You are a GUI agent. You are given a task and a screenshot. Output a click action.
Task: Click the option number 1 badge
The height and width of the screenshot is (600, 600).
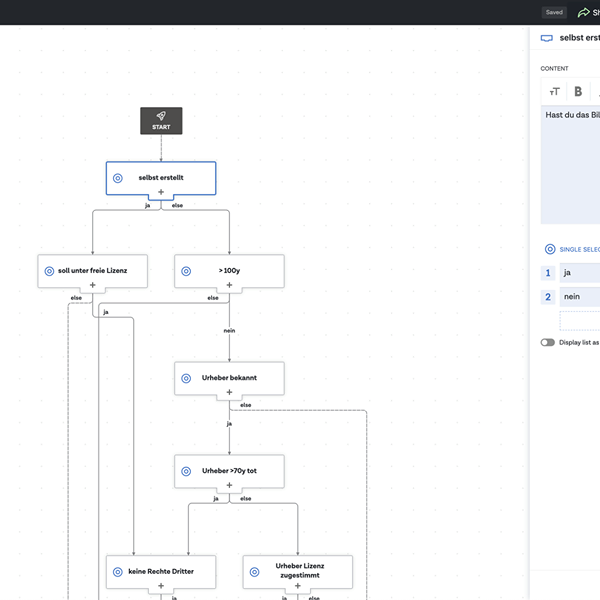coord(548,273)
